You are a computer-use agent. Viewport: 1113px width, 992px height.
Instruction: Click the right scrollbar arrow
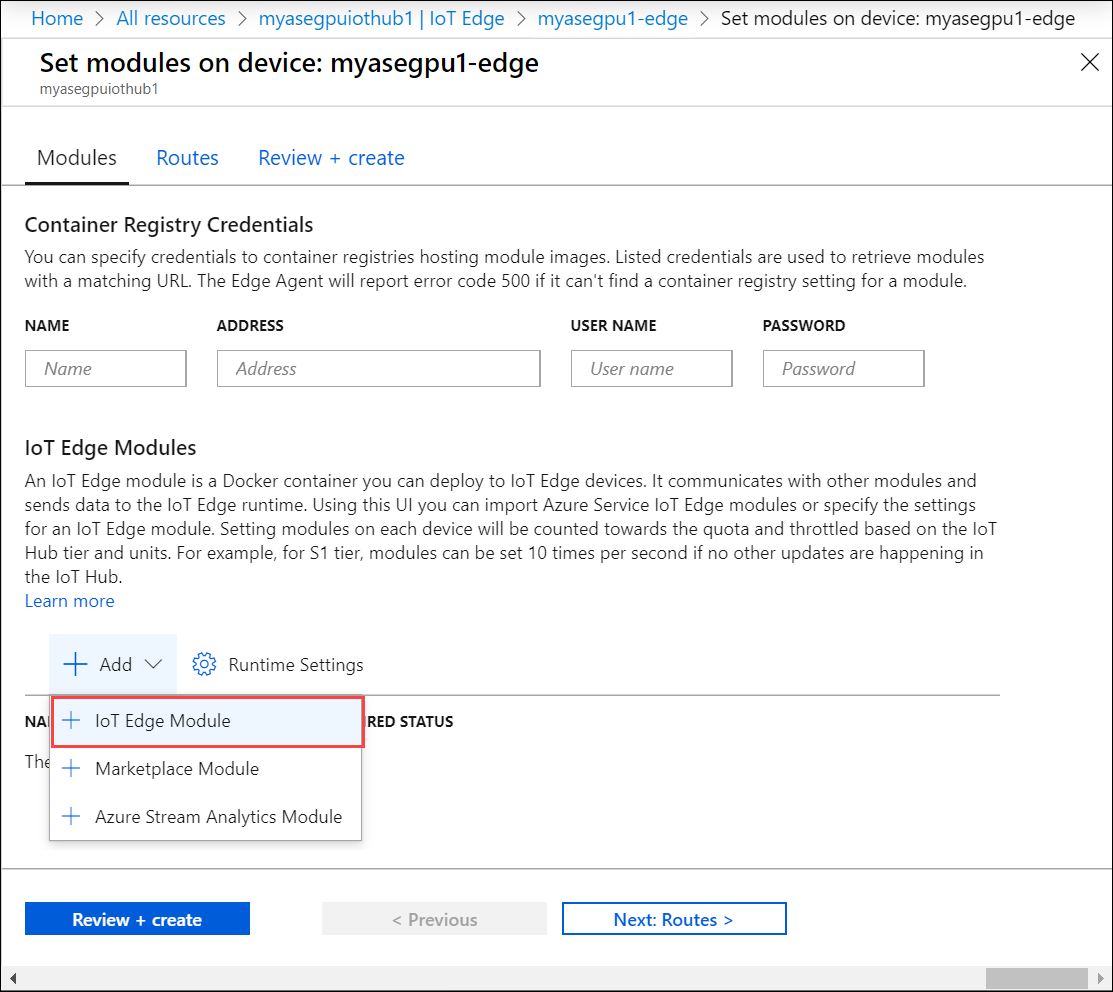pos(1101,978)
